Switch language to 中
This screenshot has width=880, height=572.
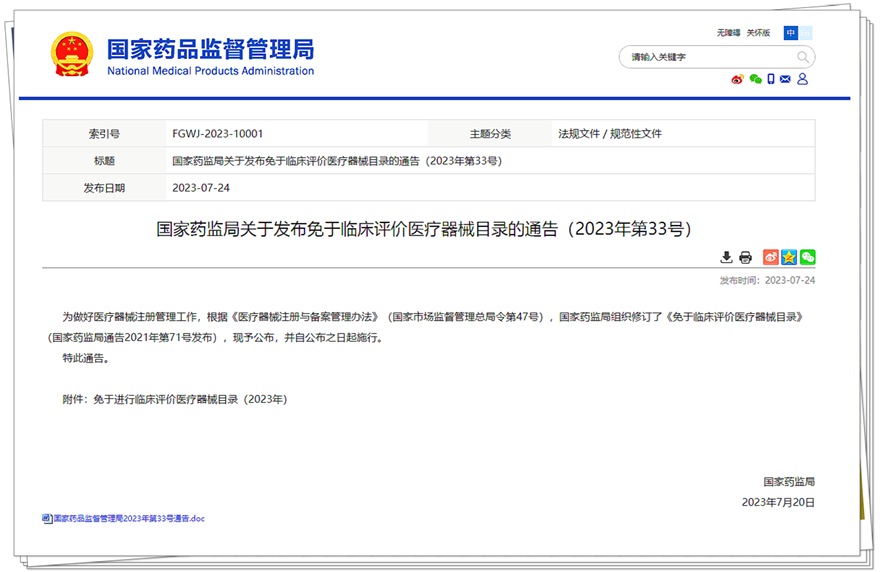click(x=790, y=33)
